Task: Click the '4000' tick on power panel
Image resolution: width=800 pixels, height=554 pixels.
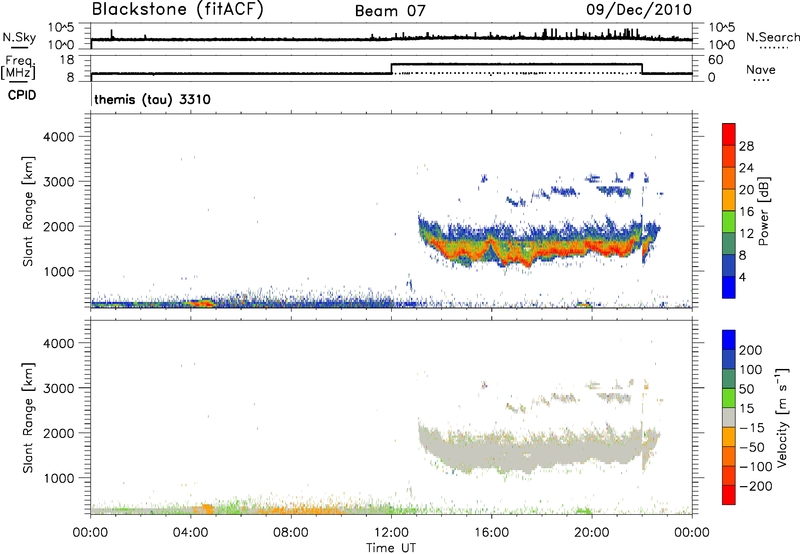Action: coord(58,137)
